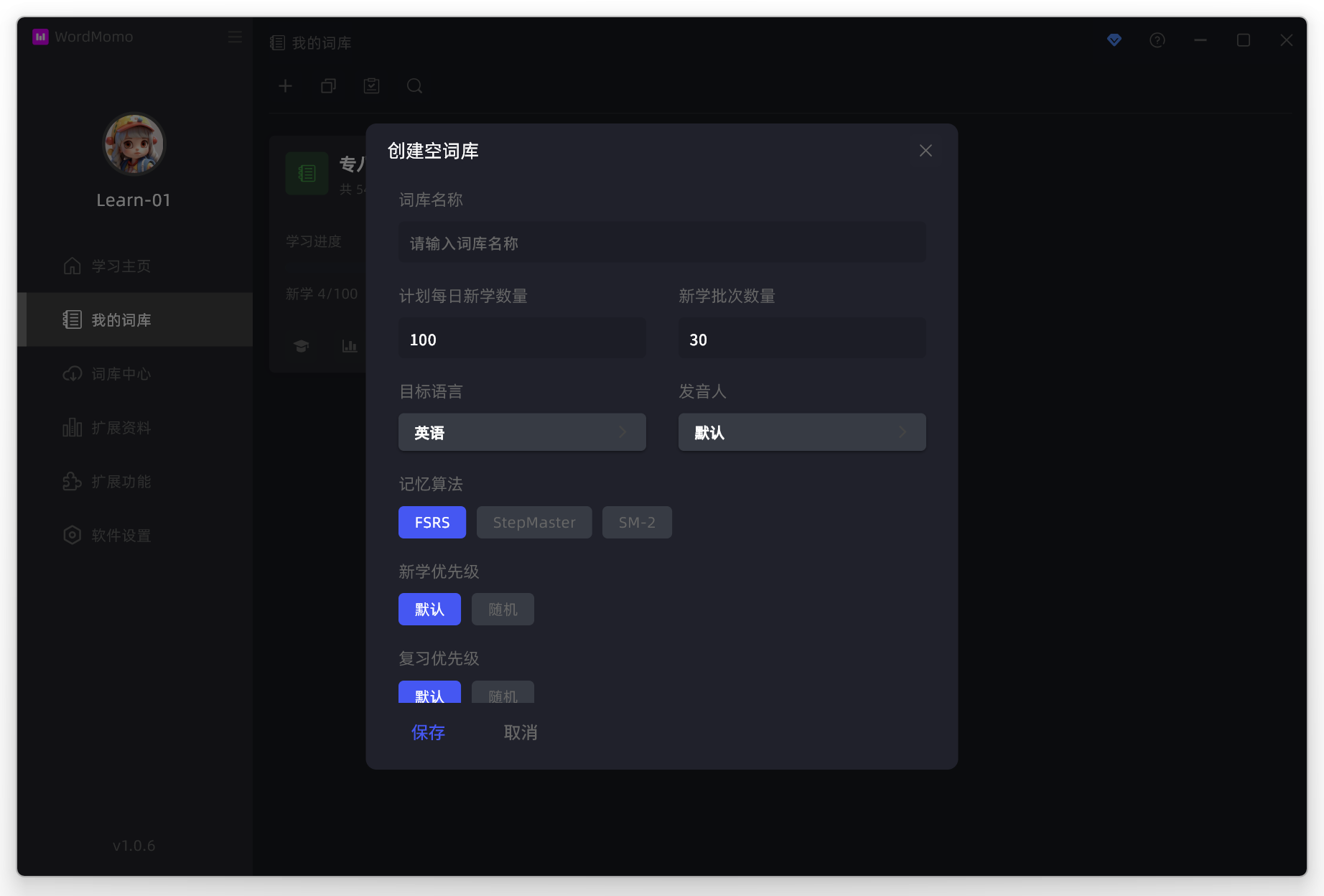Close the 创建空词库 dialog
Image resolution: width=1324 pixels, height=896 pixels.
pos(926,151)
